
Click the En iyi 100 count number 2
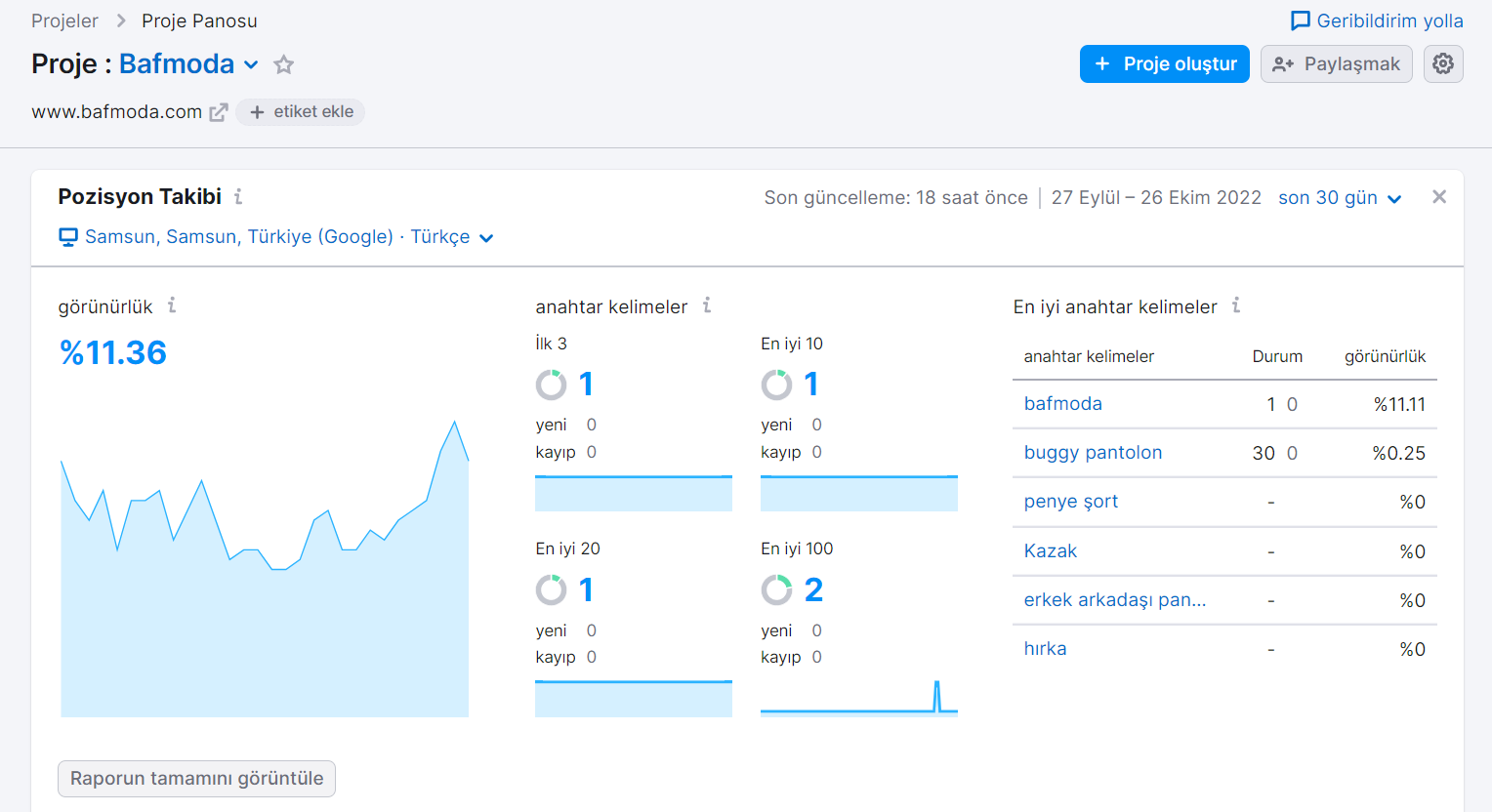[813, 589]
